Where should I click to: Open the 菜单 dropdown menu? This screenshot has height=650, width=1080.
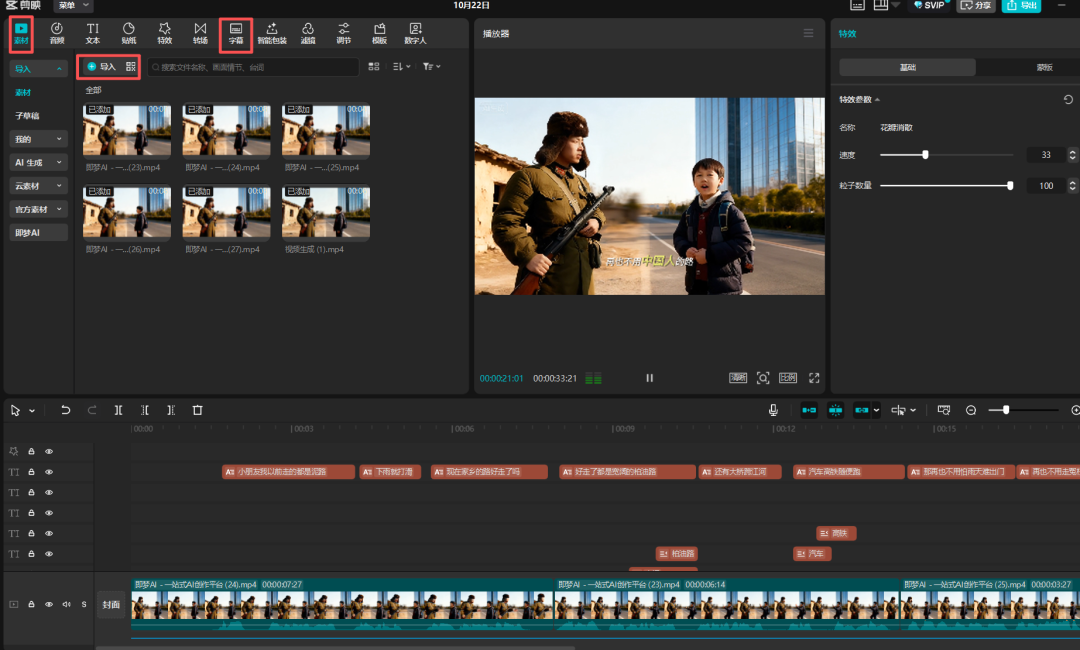(73, 6)
